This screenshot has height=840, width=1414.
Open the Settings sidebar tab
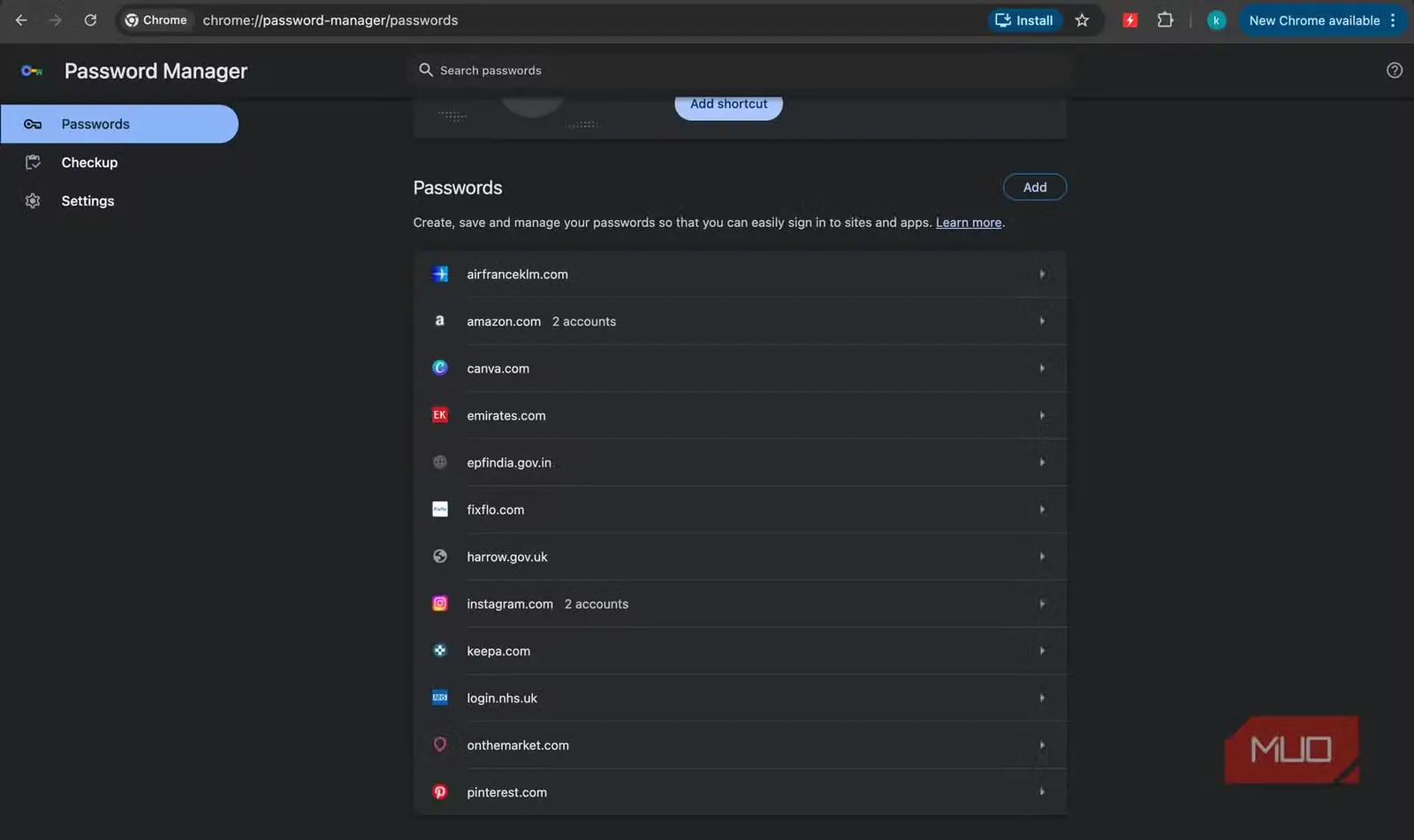point(119,201)
